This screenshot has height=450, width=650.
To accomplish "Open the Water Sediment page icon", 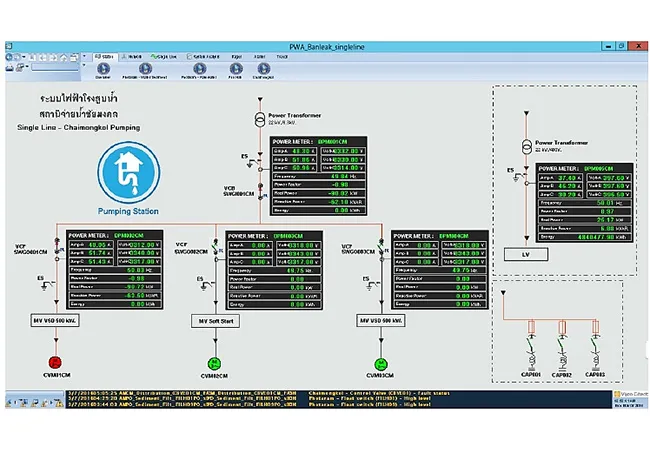I will [145, 70].
